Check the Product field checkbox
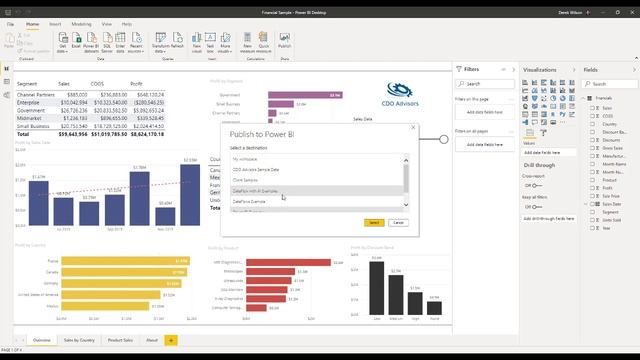 point(592,180)
